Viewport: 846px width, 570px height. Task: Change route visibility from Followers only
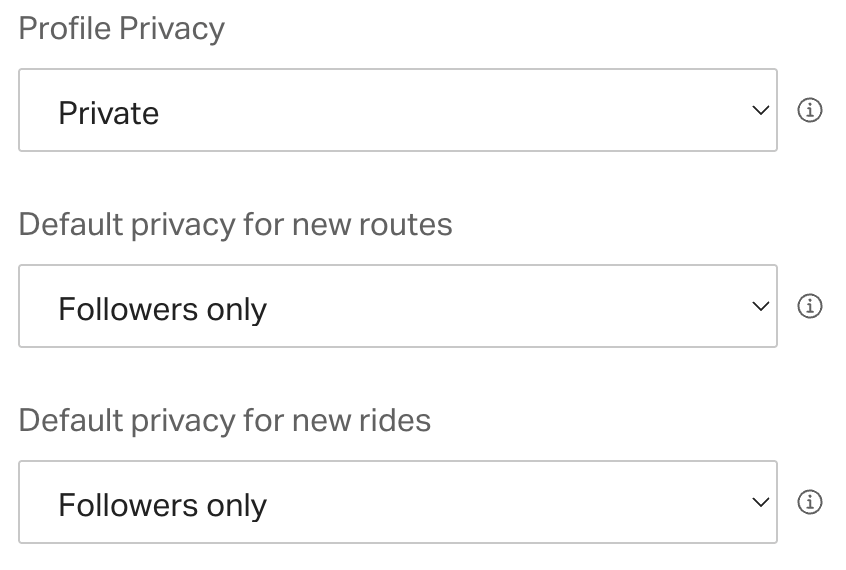point(398,306)
